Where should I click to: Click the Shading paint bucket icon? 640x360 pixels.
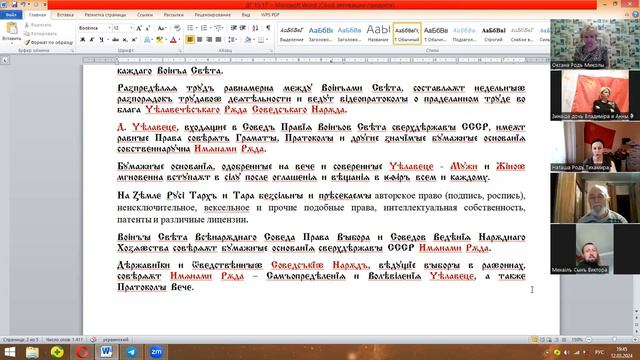(247, 40)
